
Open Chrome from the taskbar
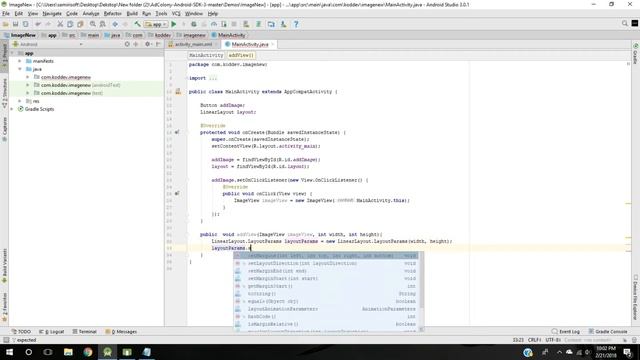click(x=88, y=352)
